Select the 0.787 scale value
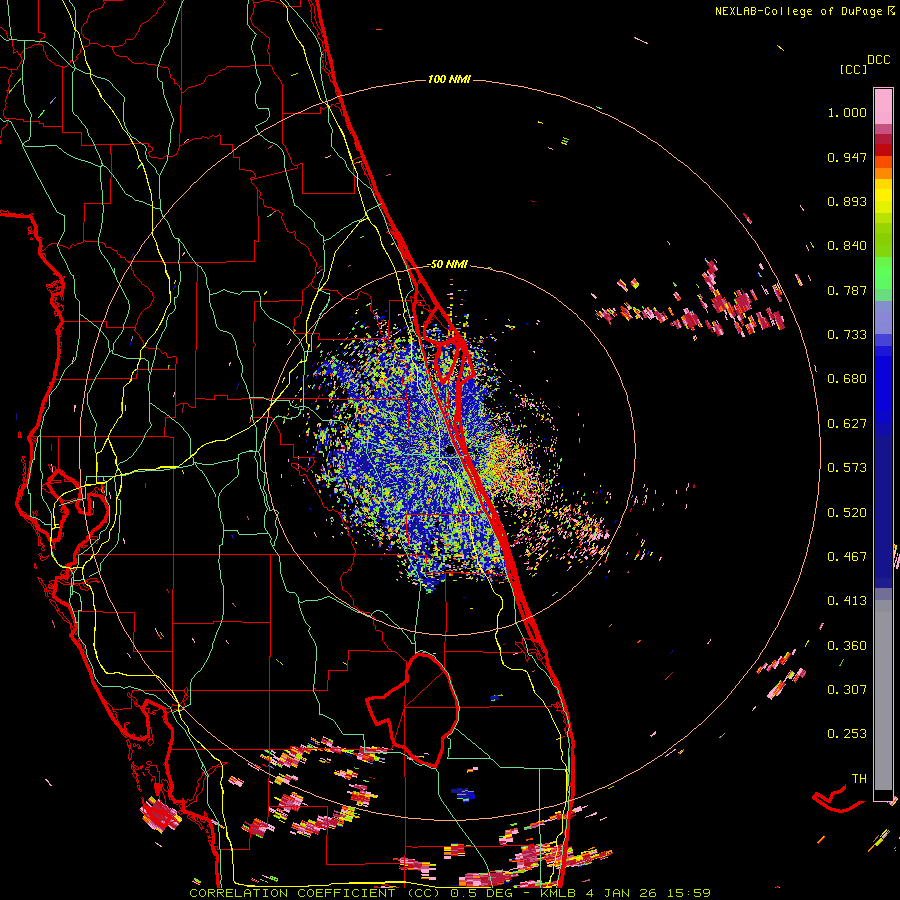Screen dimensions: 900x900 tap(847, 290)
